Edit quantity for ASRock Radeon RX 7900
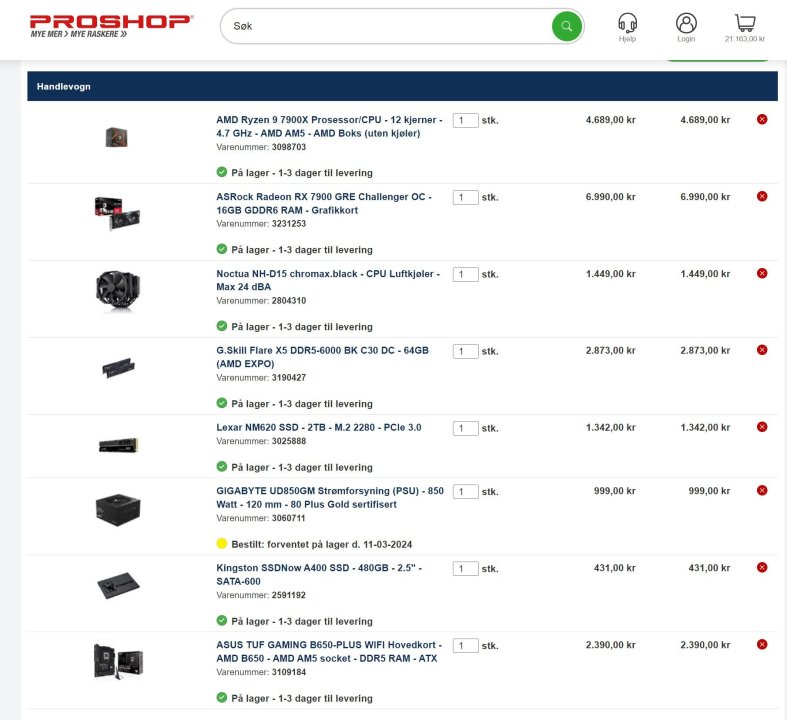787x720 pixels. point(465,197)
